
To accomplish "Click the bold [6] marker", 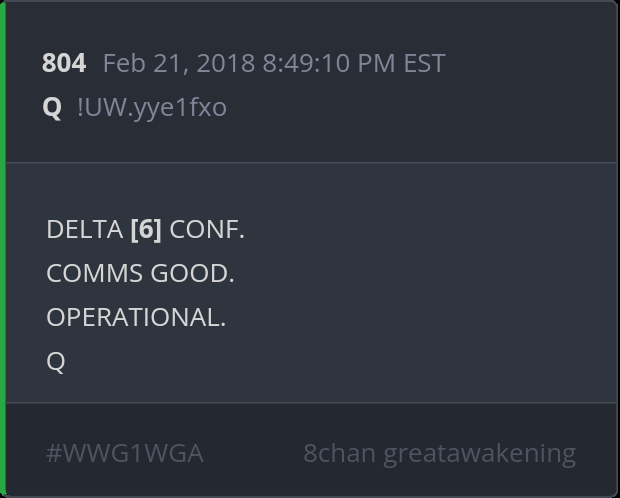I will click(146, 229).
